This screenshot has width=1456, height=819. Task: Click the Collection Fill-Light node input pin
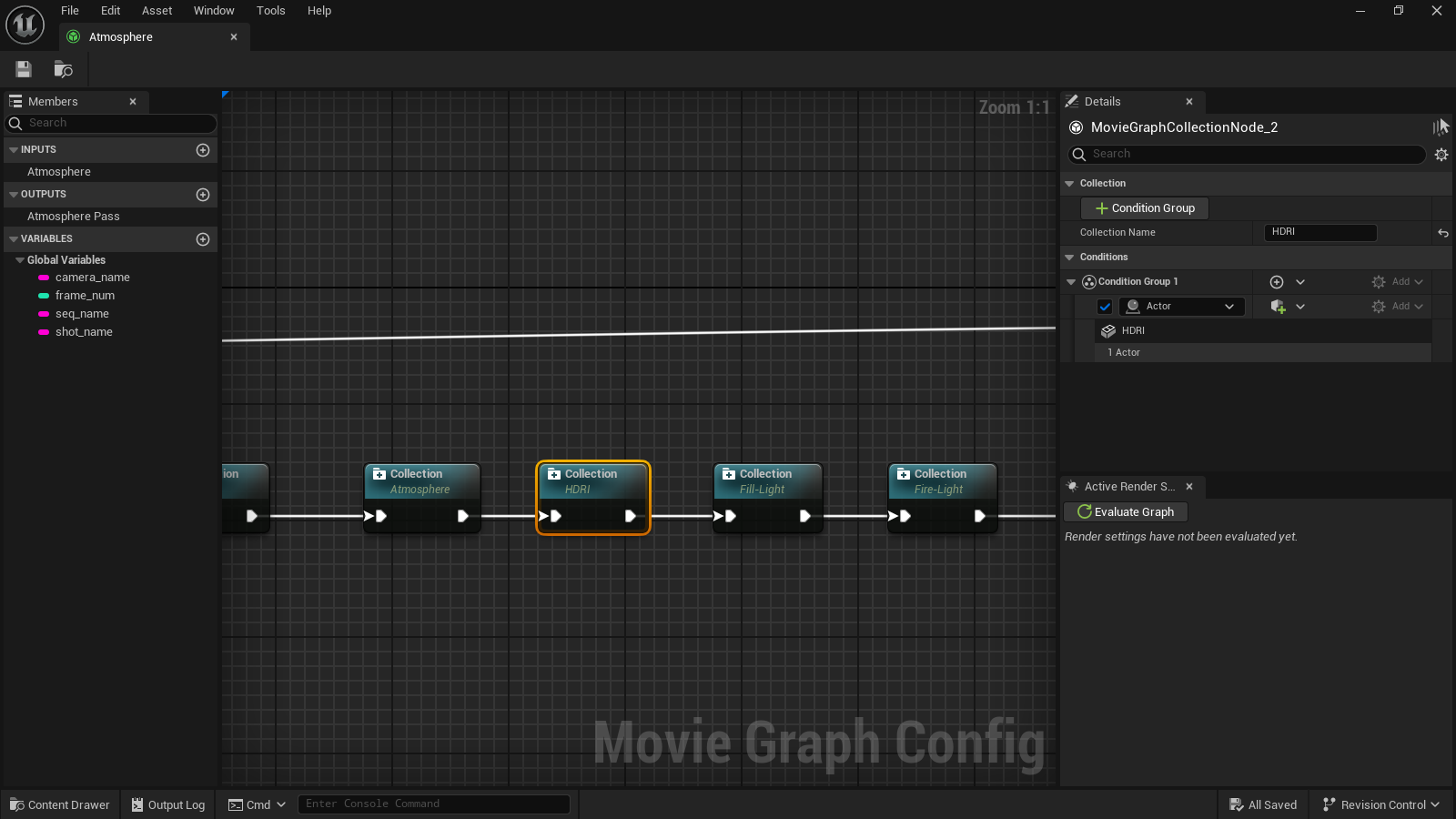[x=725, y=516]
